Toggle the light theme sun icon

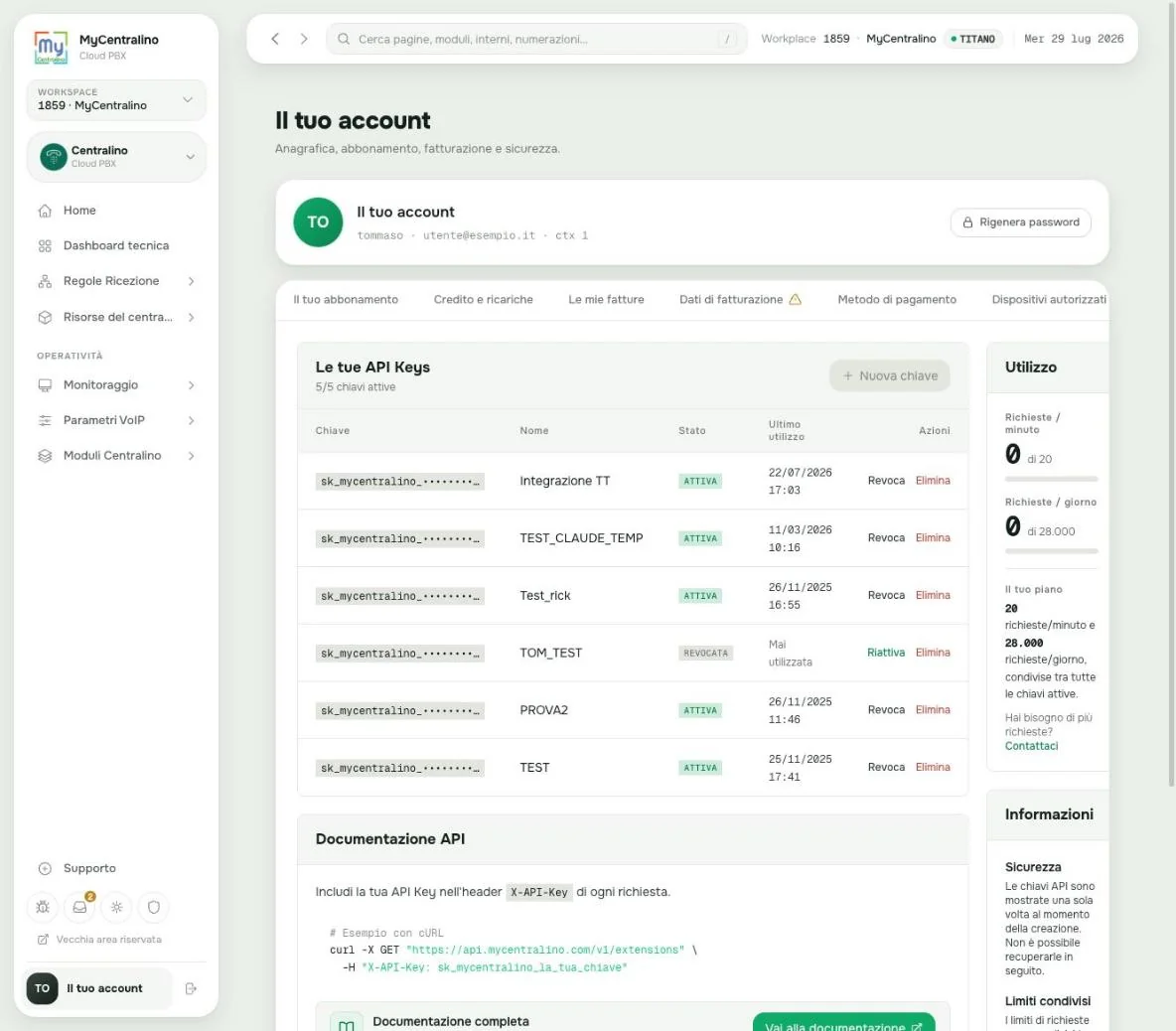(x=116, y=907)
